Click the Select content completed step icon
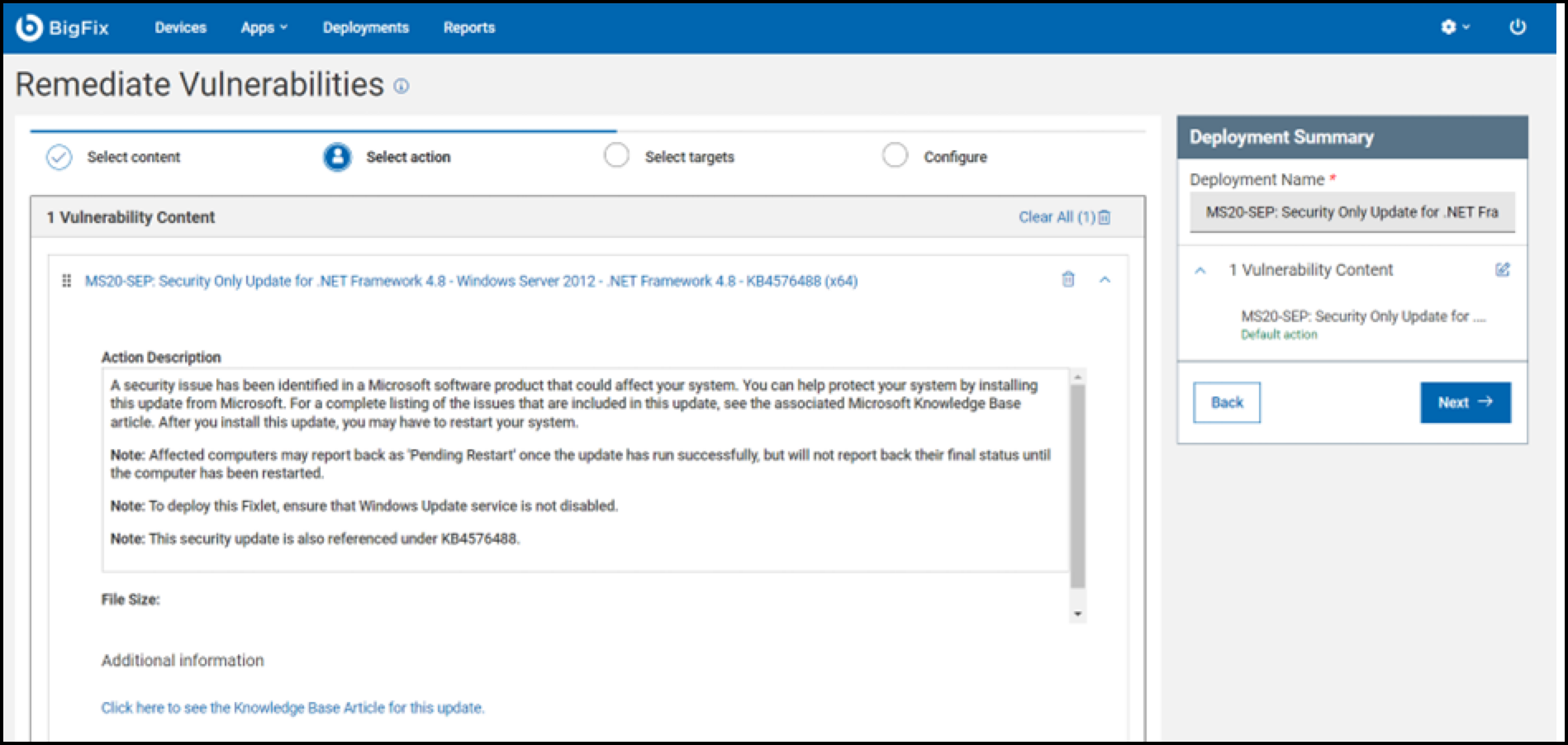Image resolution: width=1568 pixels, height=745 pixels. tap(59, 157)
